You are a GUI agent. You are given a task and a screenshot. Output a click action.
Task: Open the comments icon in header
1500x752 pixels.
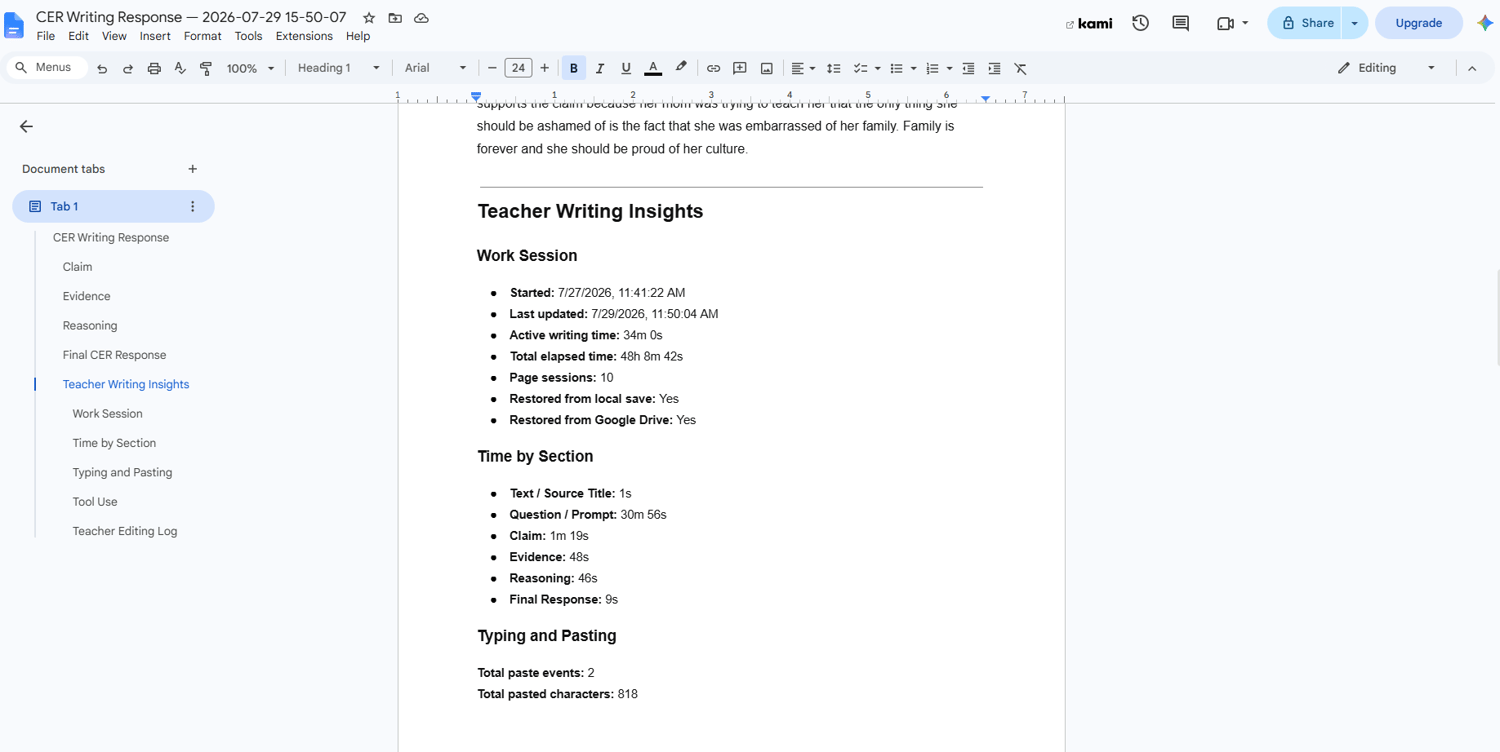click(1180, 23)
